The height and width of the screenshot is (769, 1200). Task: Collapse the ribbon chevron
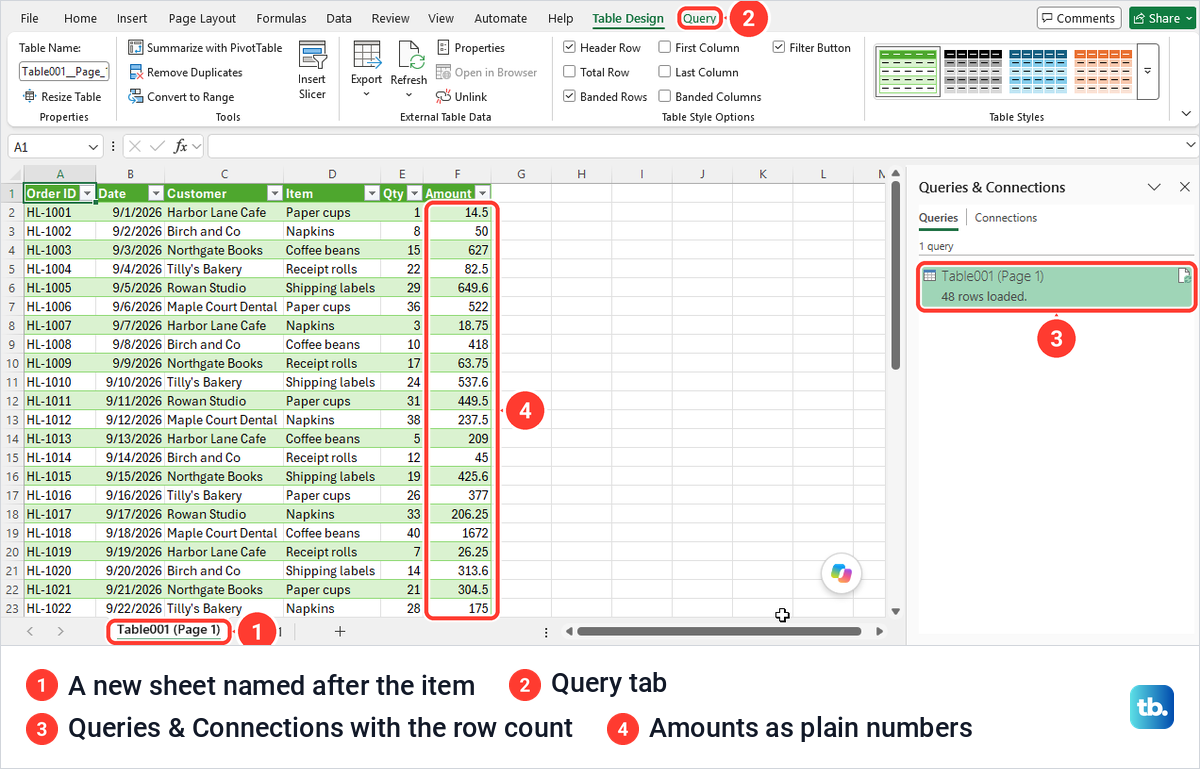coord(1186,115)
